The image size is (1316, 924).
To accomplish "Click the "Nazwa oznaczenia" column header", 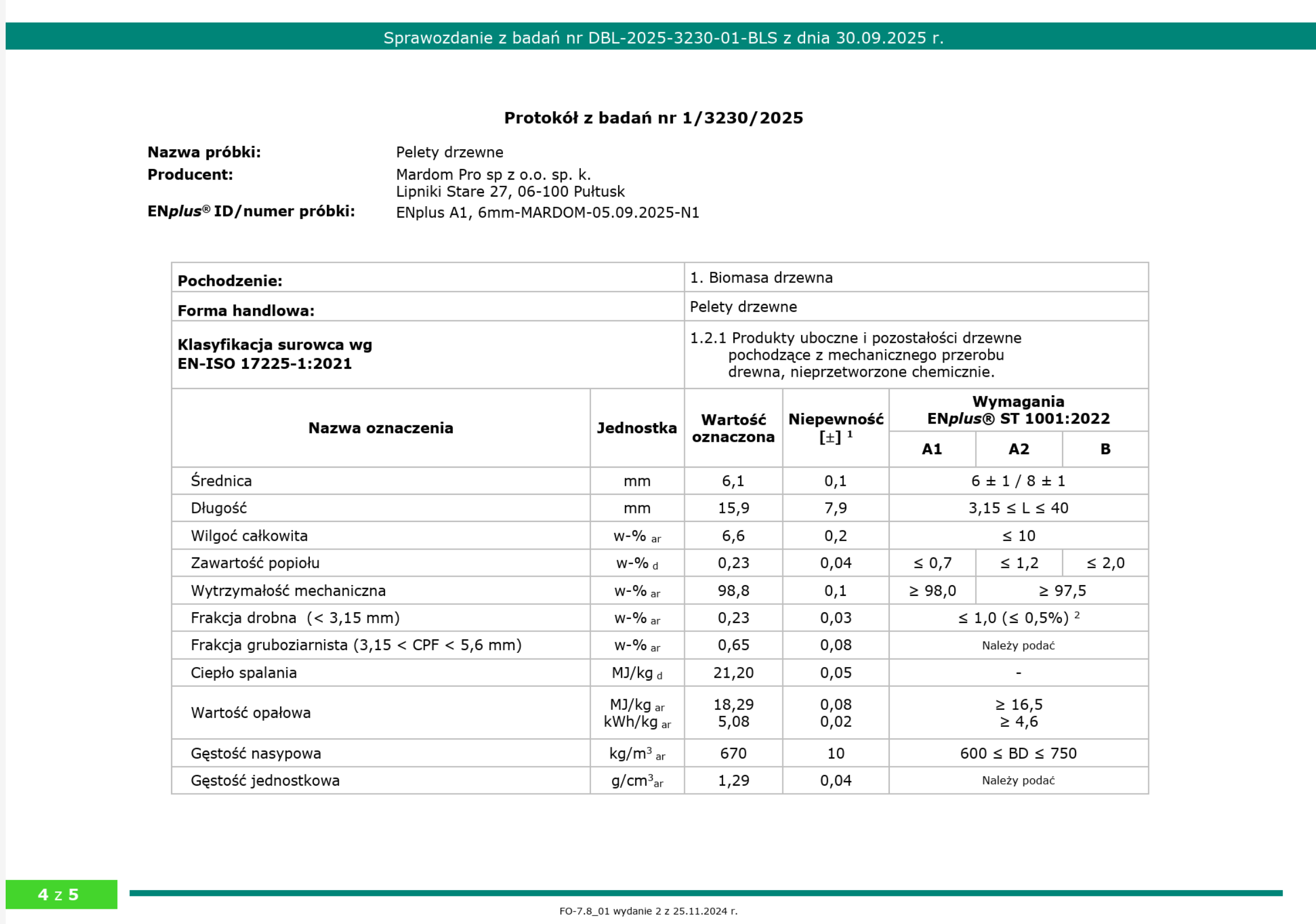I will click(x=381, y=428).
